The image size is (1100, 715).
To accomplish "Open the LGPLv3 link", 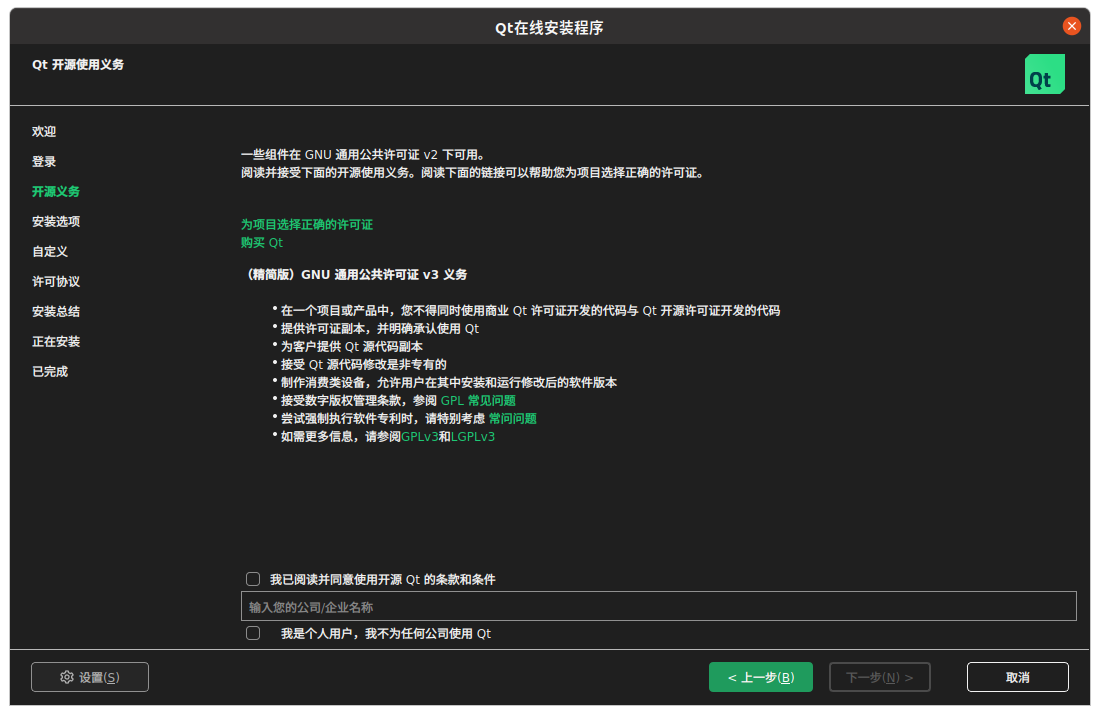I will 473,436.
